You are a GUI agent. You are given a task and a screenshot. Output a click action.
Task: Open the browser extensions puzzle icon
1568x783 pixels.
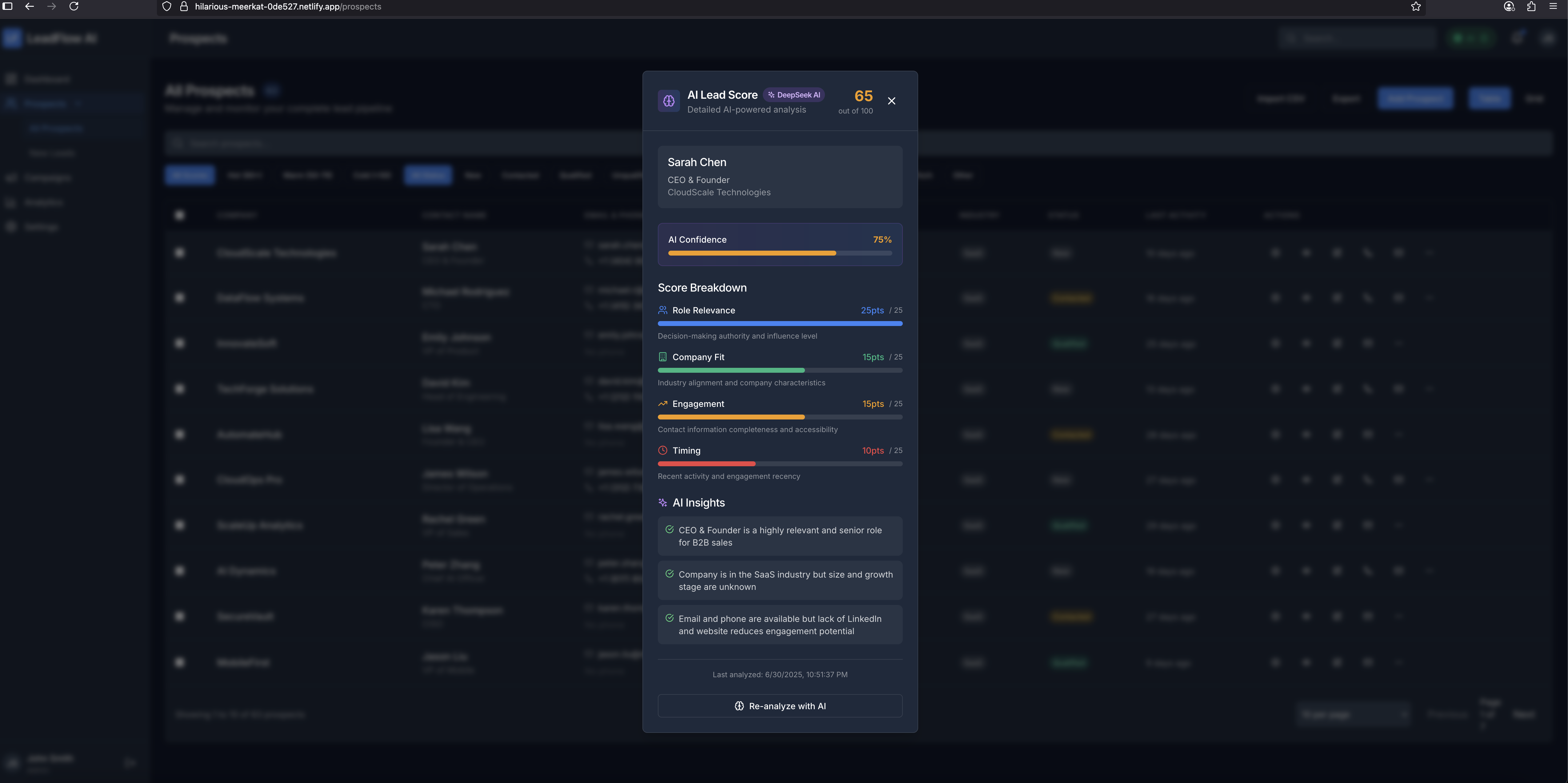tap(1531, 7)
